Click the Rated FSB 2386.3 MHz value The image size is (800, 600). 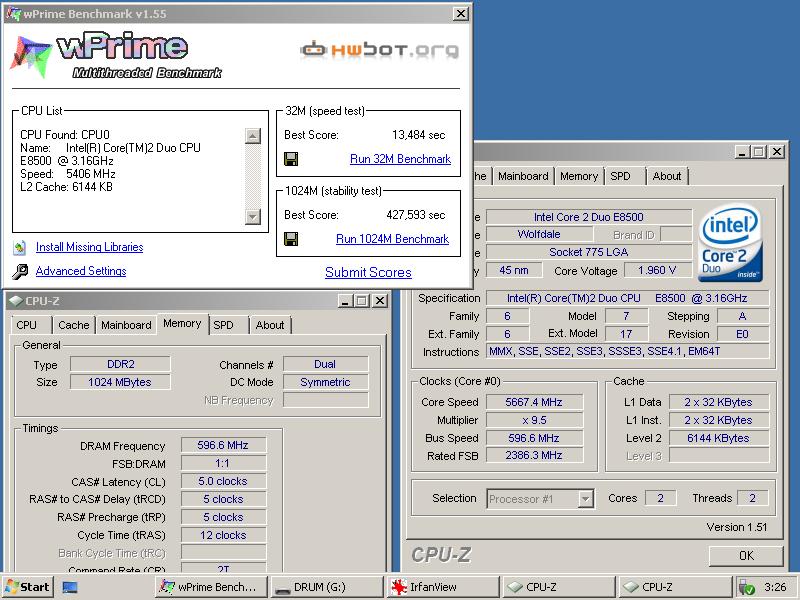[534, 455]
